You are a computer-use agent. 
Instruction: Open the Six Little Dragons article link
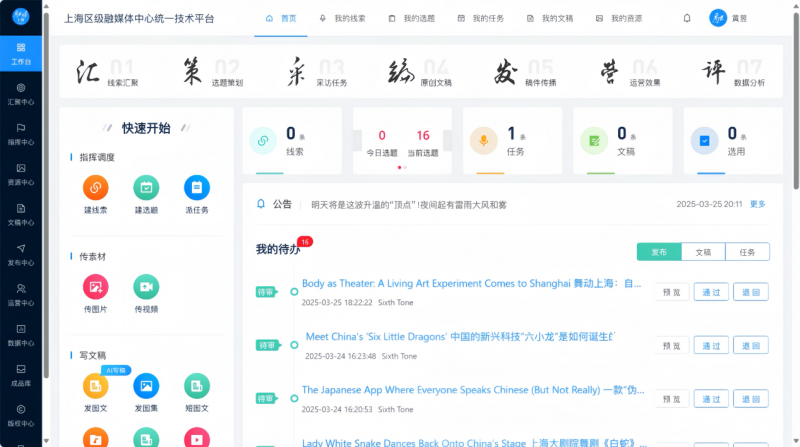click(460, 337)
